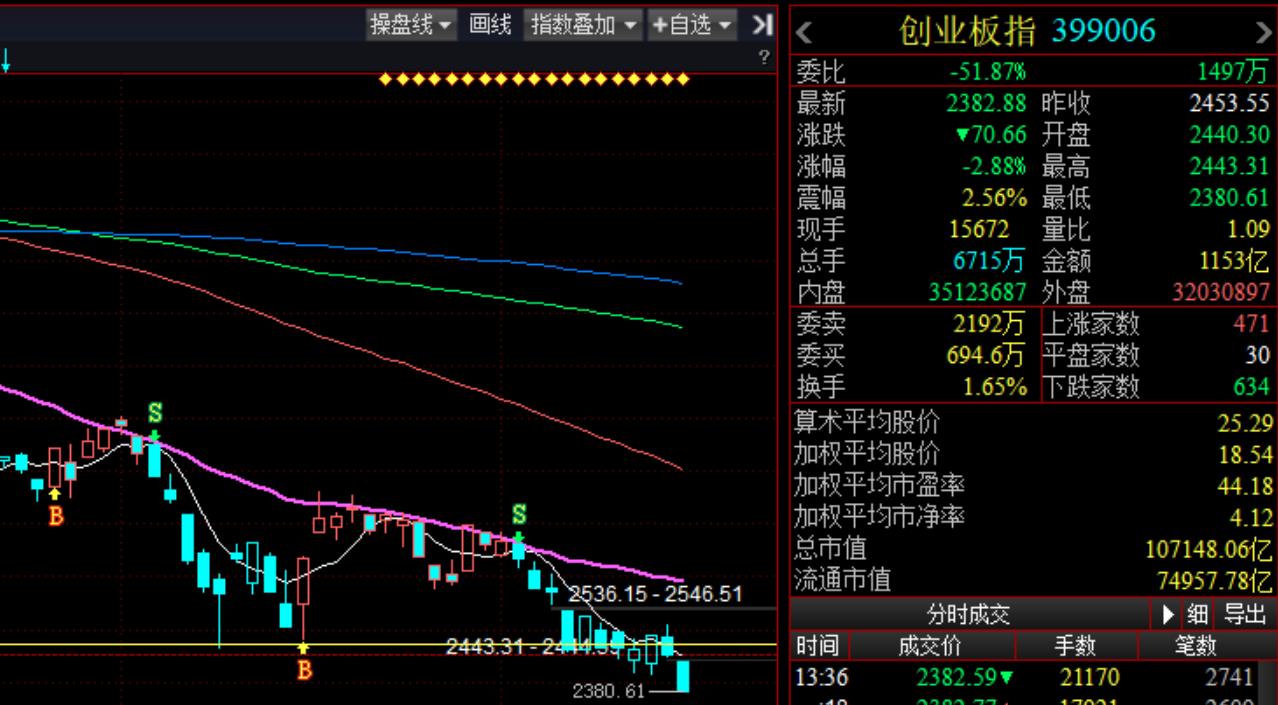Click the jump-to-end arrow icon in toolbar

pyautogui.click(x=762, y=25)
